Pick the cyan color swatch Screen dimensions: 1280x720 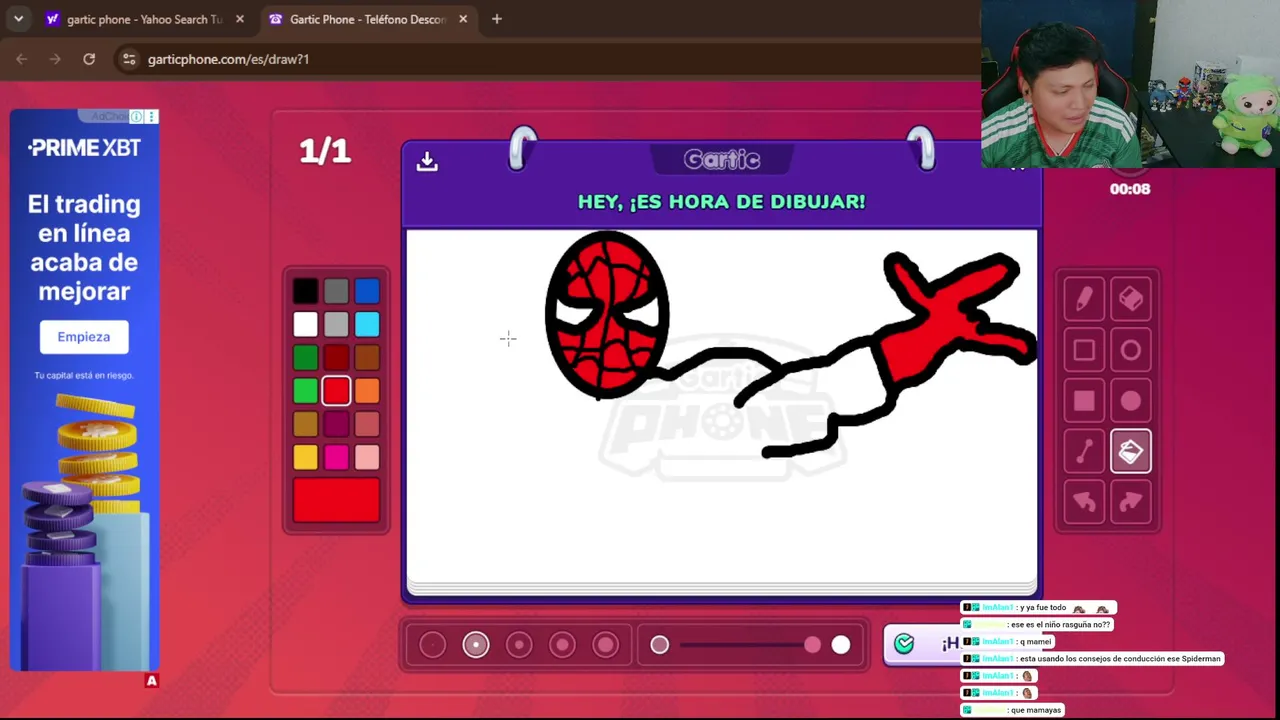pyautogui.click(x=367, y=324)
